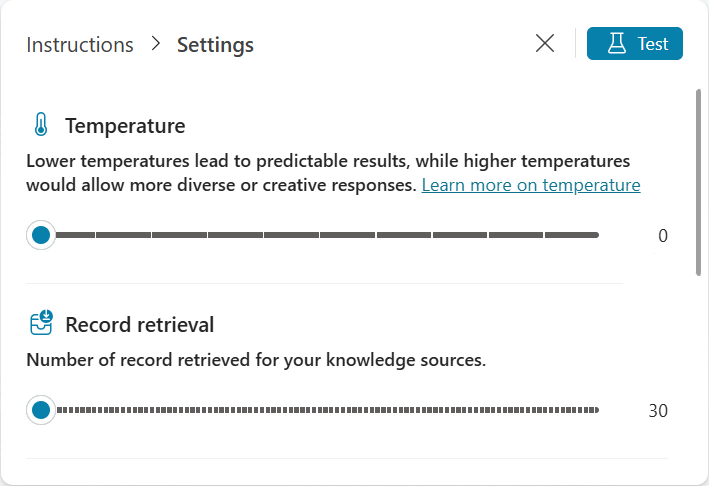This screenshot has width=709, height=486.
Task: Click the Record retrieval slider handle
Action: [x=41, y=410]
